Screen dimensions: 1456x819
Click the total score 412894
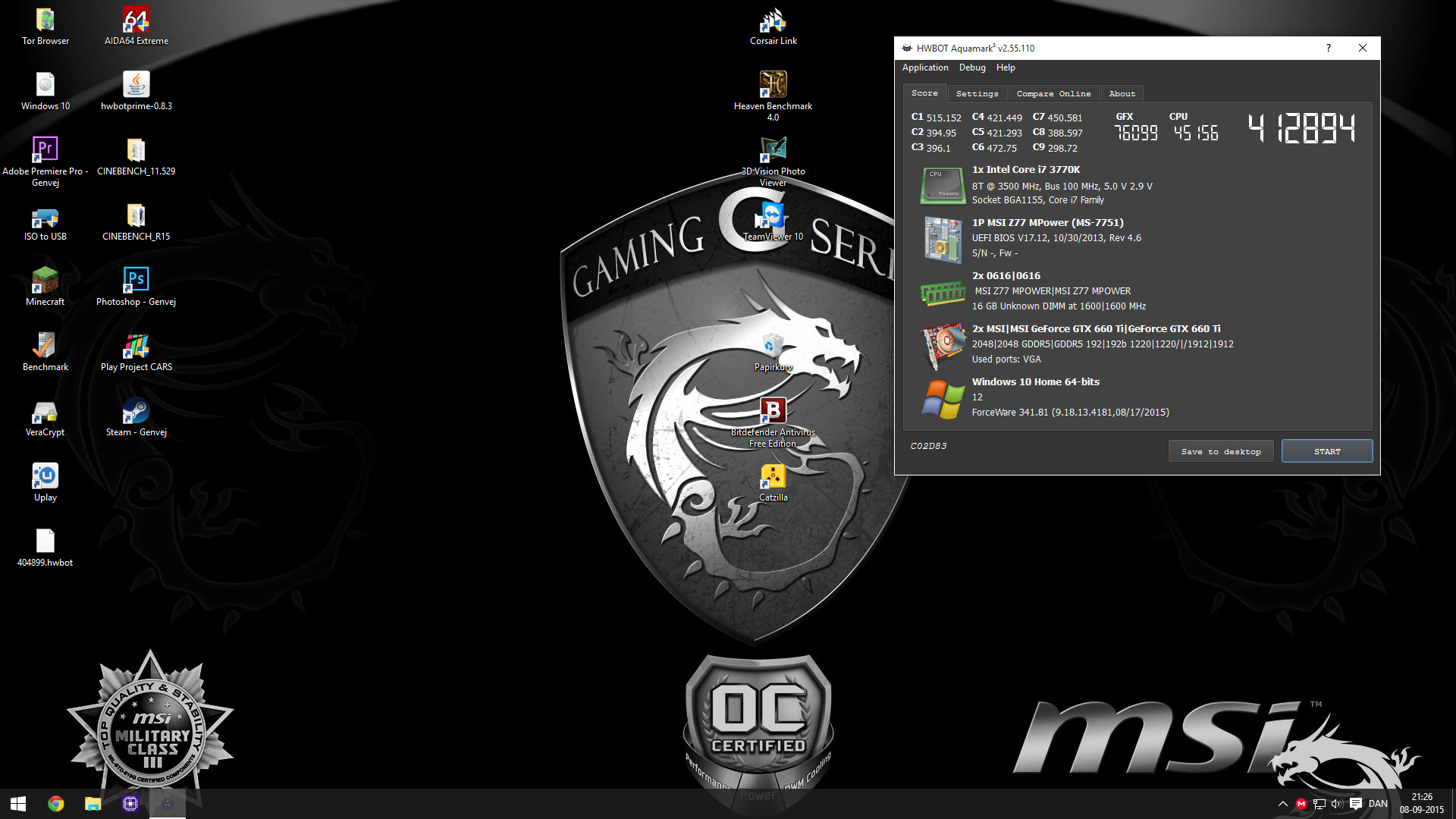(1301, 128)
